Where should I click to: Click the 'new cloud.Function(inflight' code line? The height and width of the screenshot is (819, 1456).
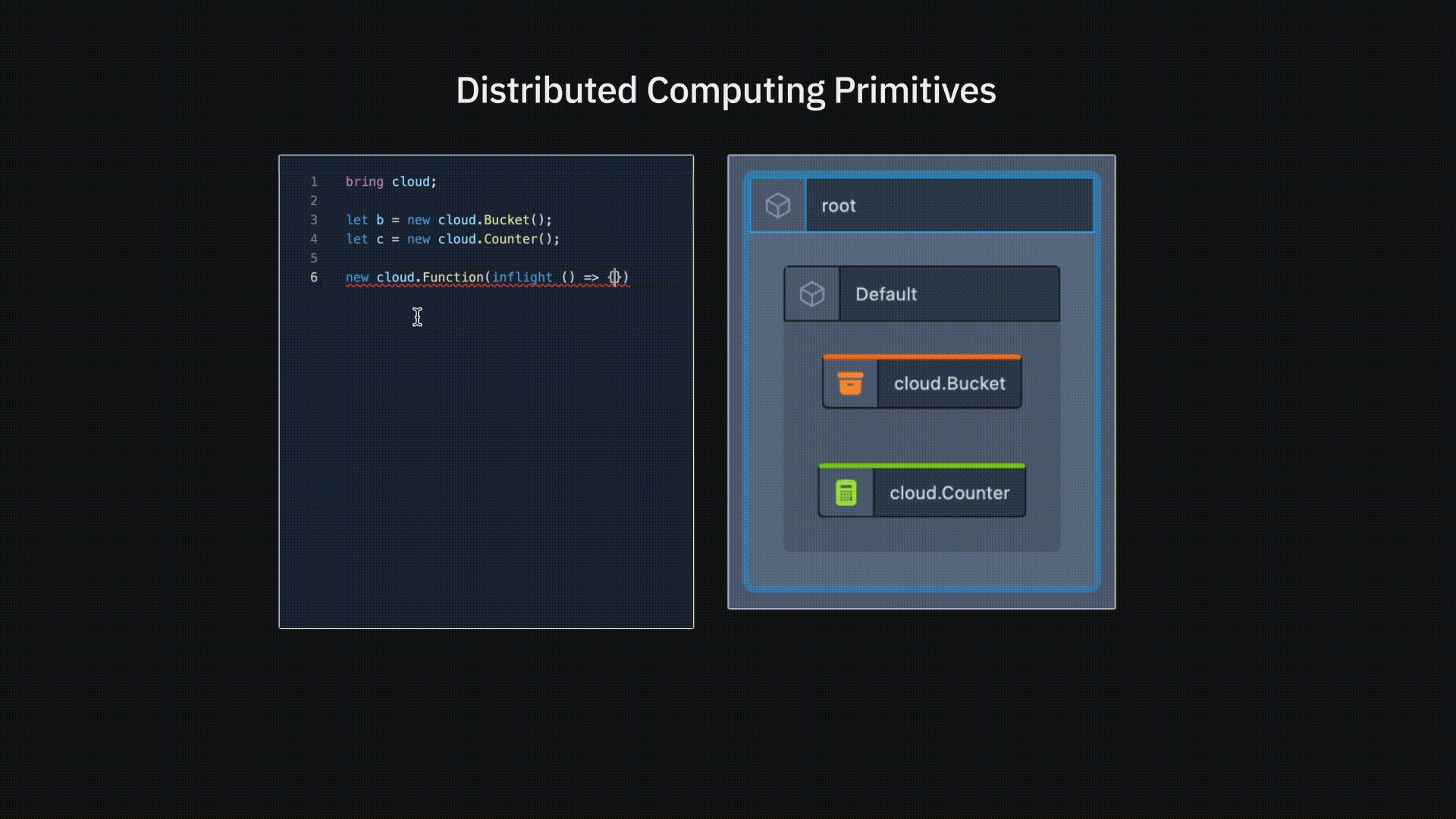tap(488, 278)
